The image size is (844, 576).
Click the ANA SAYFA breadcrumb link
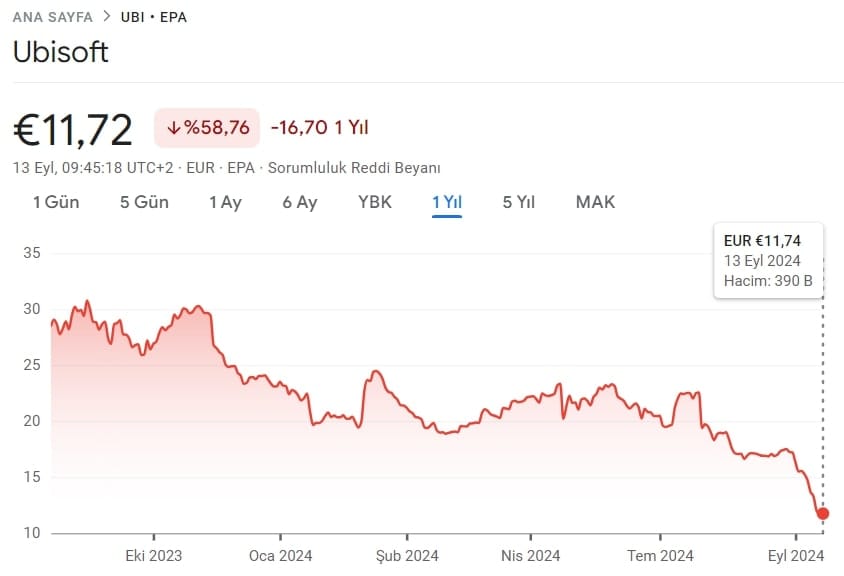tap(52, 17)
